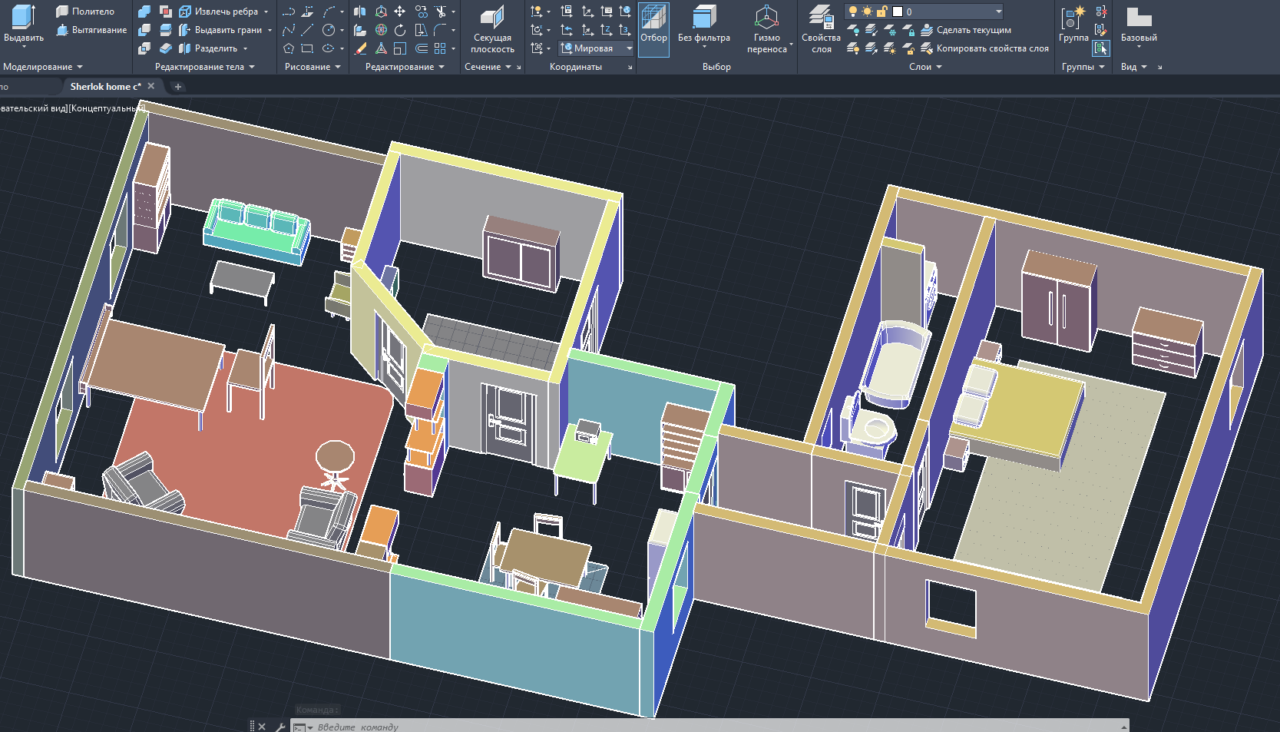Screen dimensions: 1280x732
Task: Click the Базовый (Base view) icon
Action: pos(1138,18)
